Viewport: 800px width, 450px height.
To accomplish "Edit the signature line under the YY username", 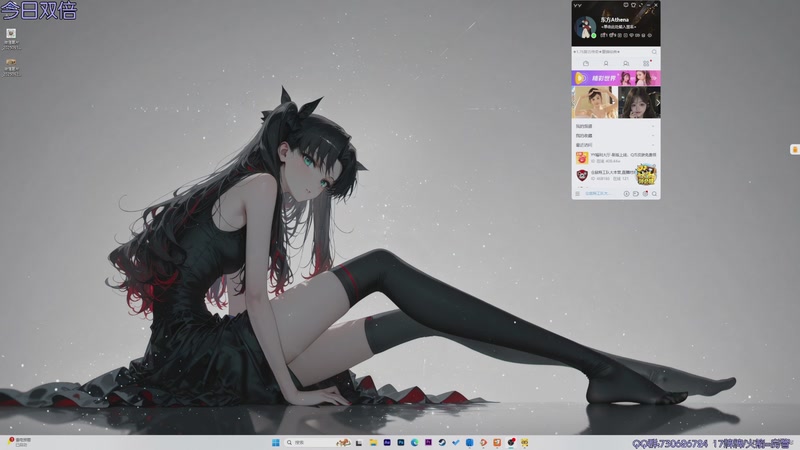I will [x=618, y=27].
